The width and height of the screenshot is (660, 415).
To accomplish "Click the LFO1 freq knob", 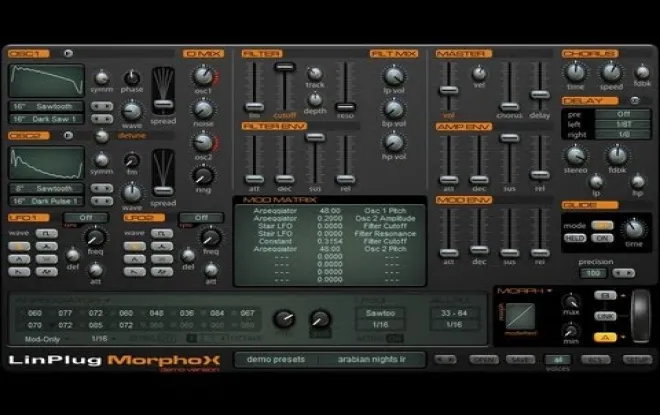I will [96, 237].
